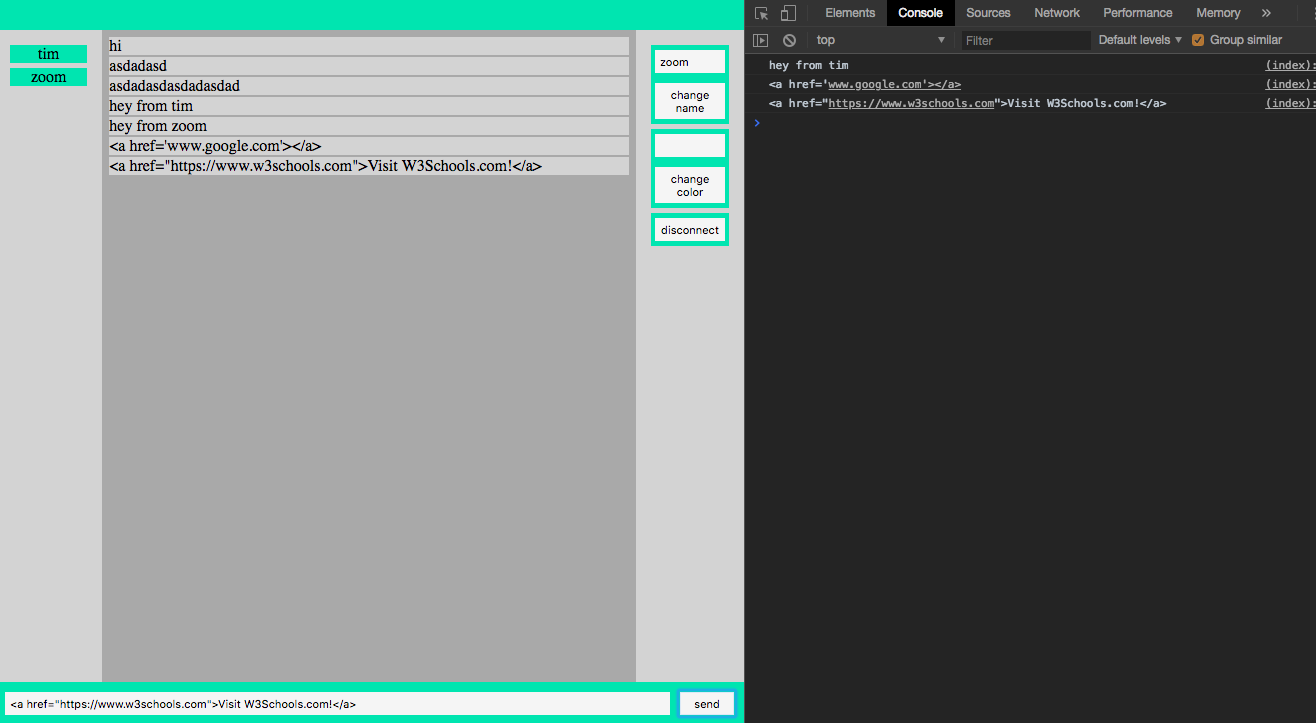Open the Memory tab
The height and width of the screenshot is (723, 1316).
(x=1218, y=13)
